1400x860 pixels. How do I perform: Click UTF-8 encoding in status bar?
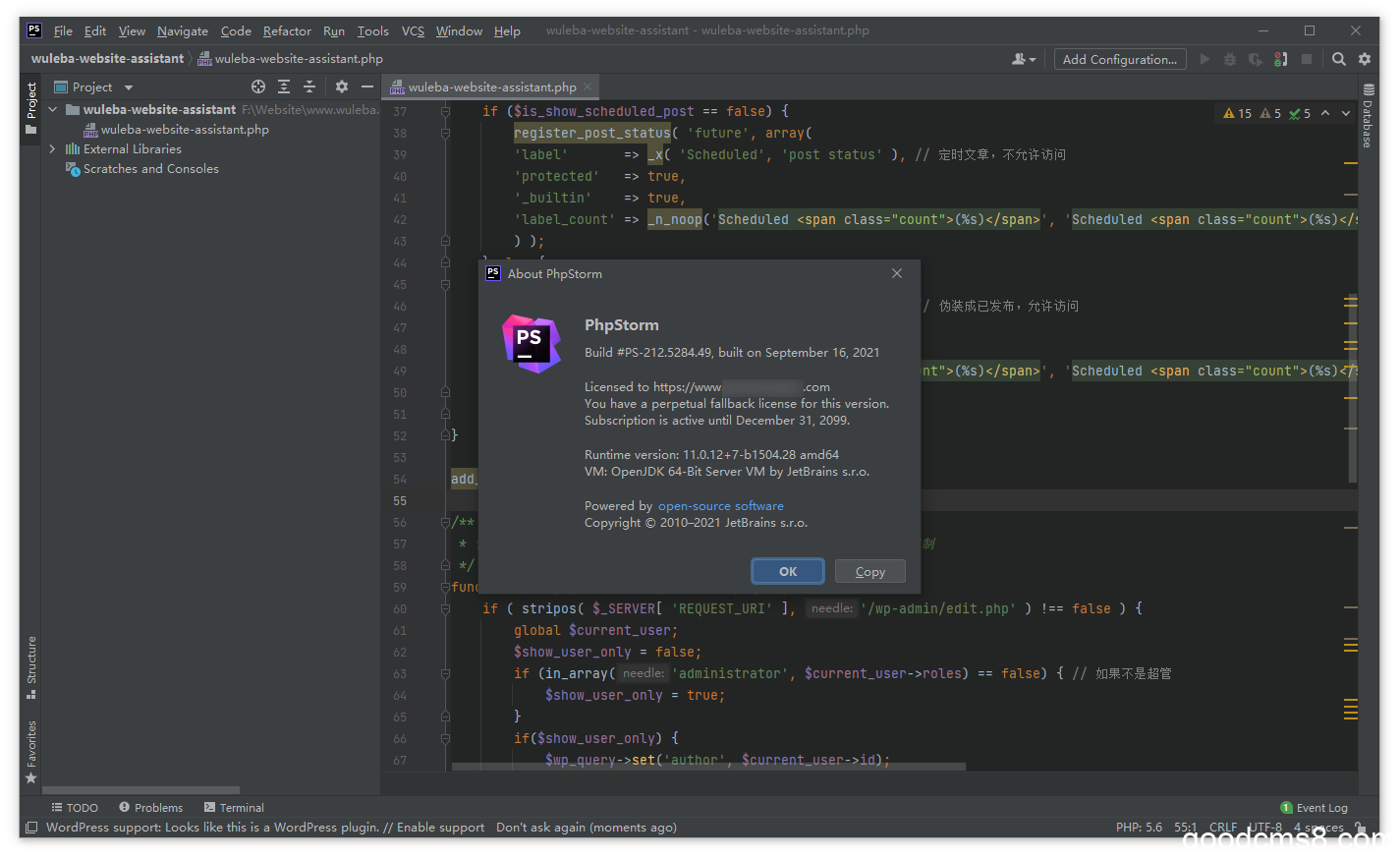1265,828
